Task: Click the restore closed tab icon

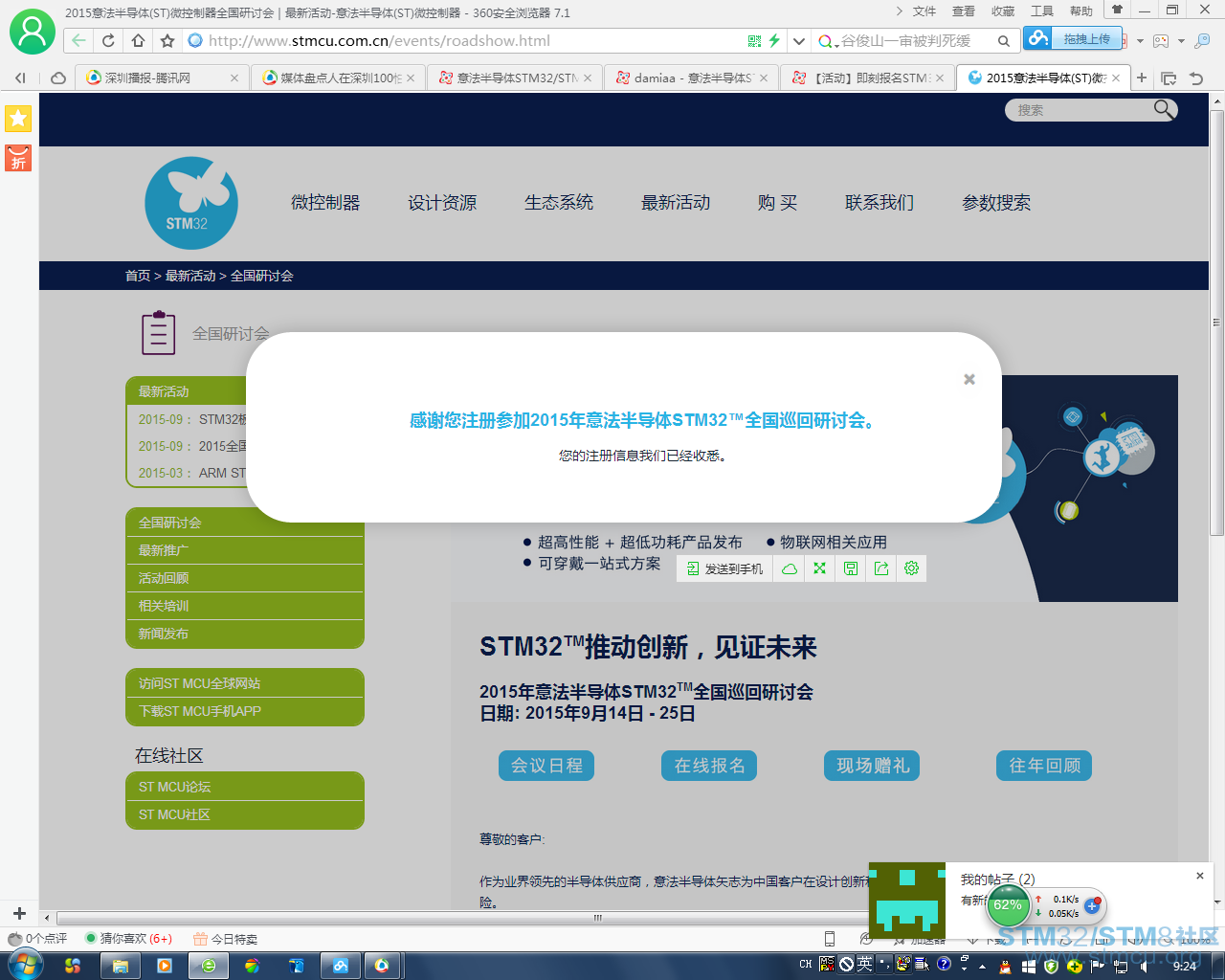Action: click(x=1195, y=78)
